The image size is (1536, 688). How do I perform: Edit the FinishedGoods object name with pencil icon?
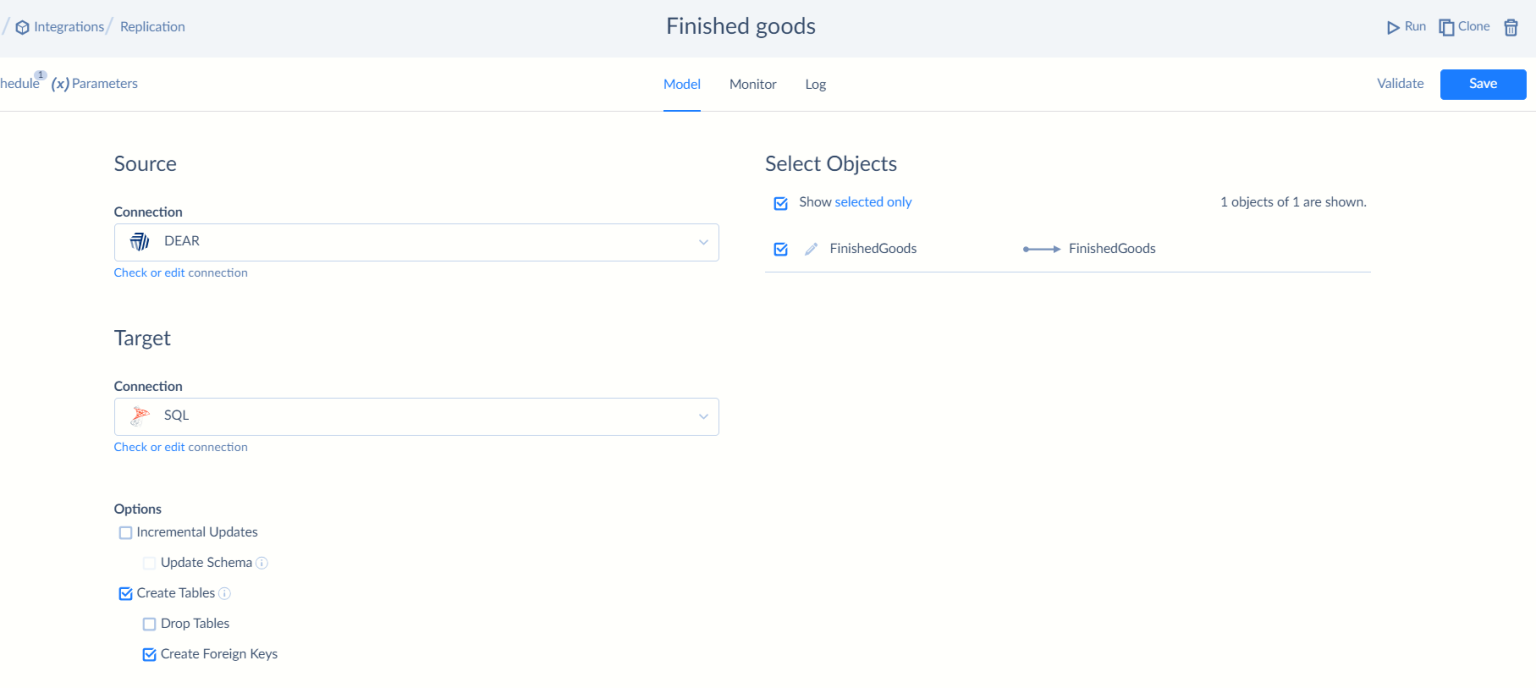(811, 248)
